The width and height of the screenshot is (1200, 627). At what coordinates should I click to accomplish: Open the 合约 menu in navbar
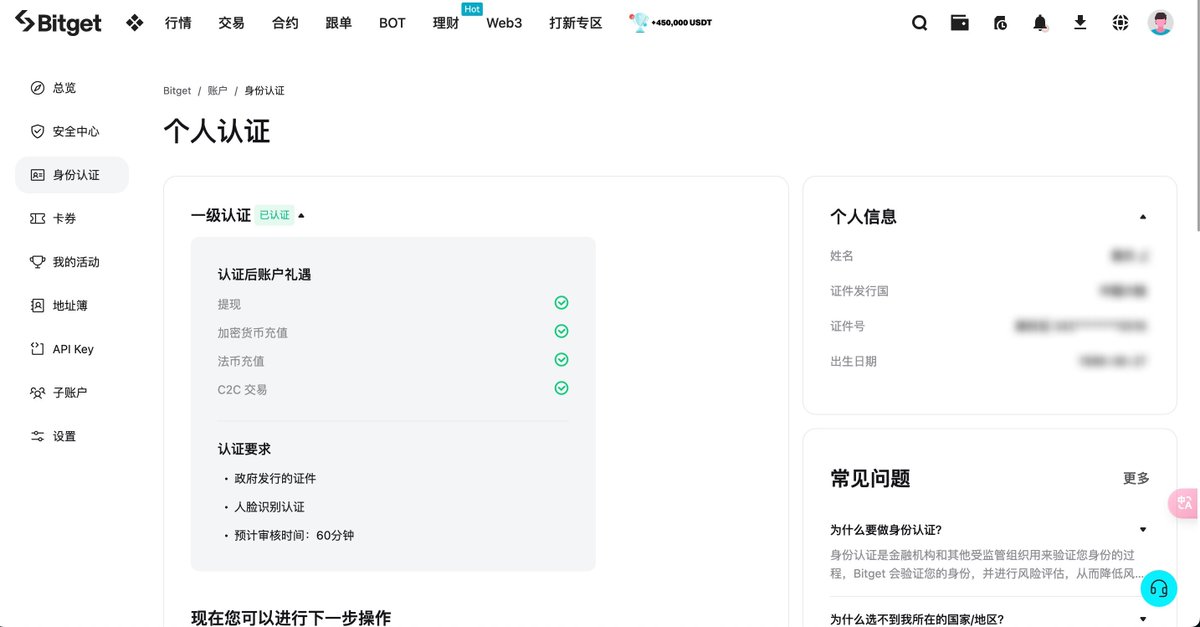coord(285,23)
